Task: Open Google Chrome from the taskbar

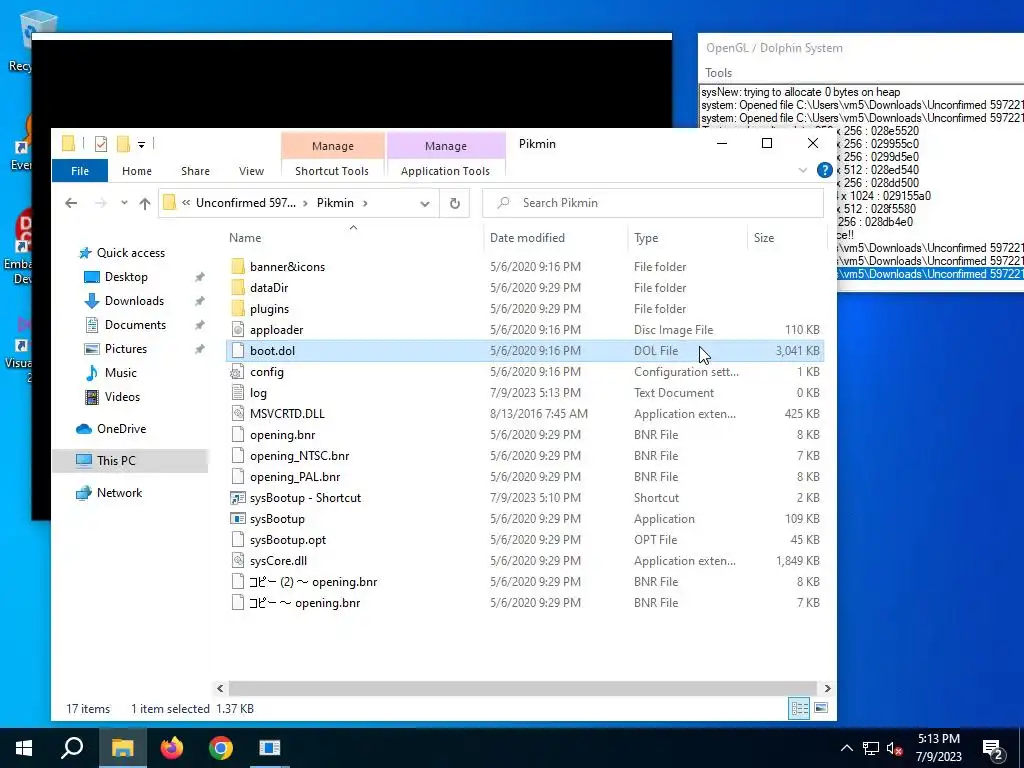Action: click(221, 748)
